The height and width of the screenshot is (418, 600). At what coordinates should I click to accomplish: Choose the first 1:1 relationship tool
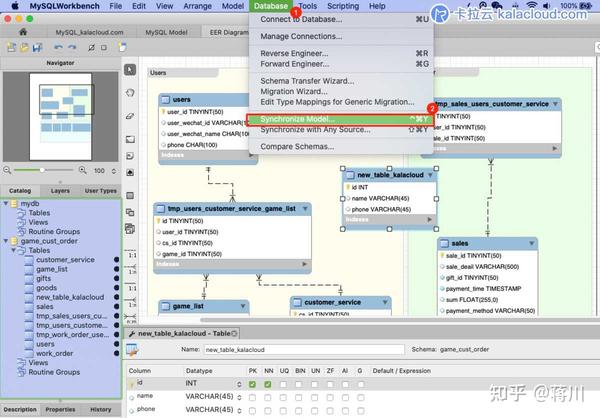tap(131, 255)
